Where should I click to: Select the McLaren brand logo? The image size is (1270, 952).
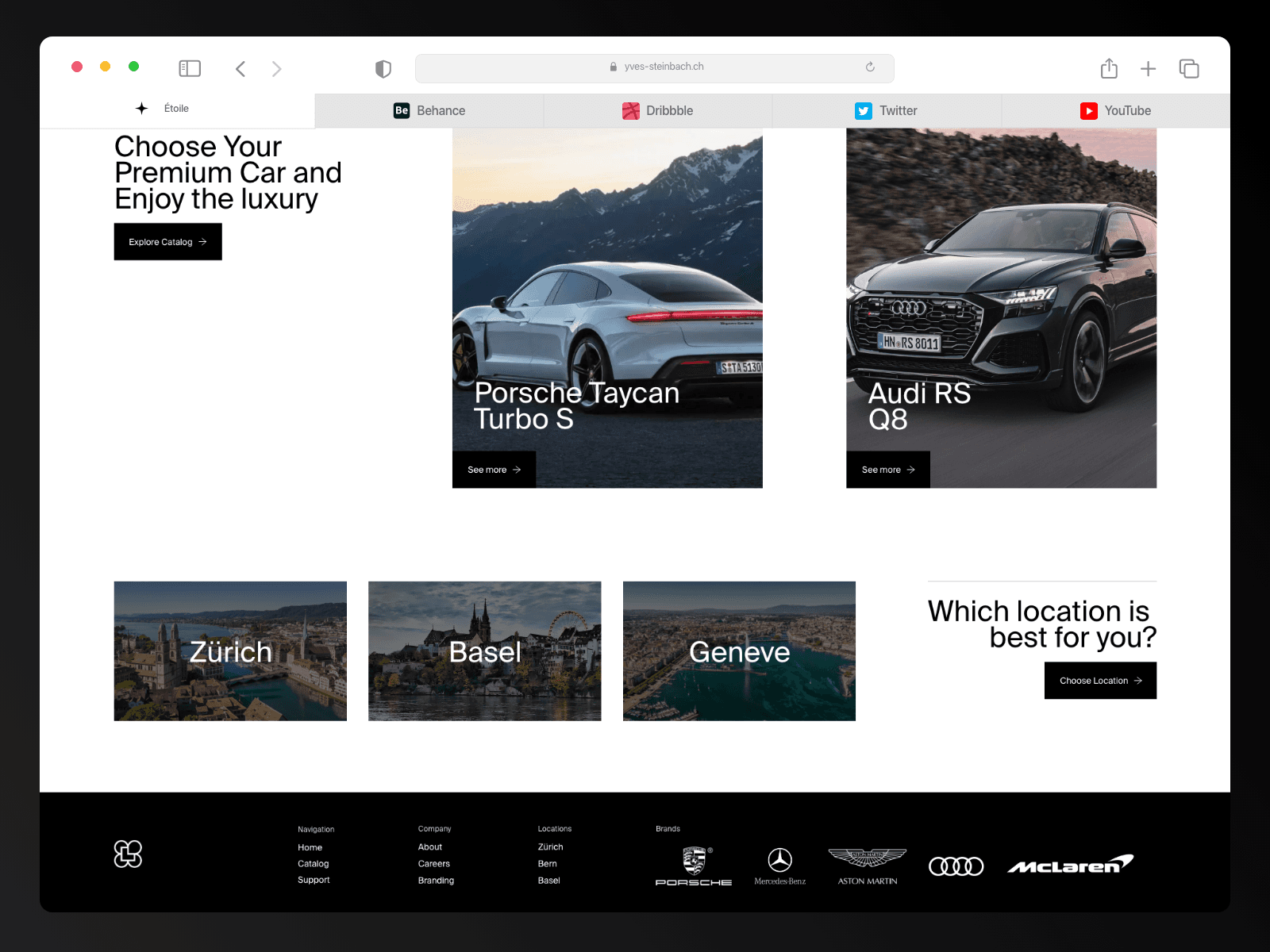1071,865
